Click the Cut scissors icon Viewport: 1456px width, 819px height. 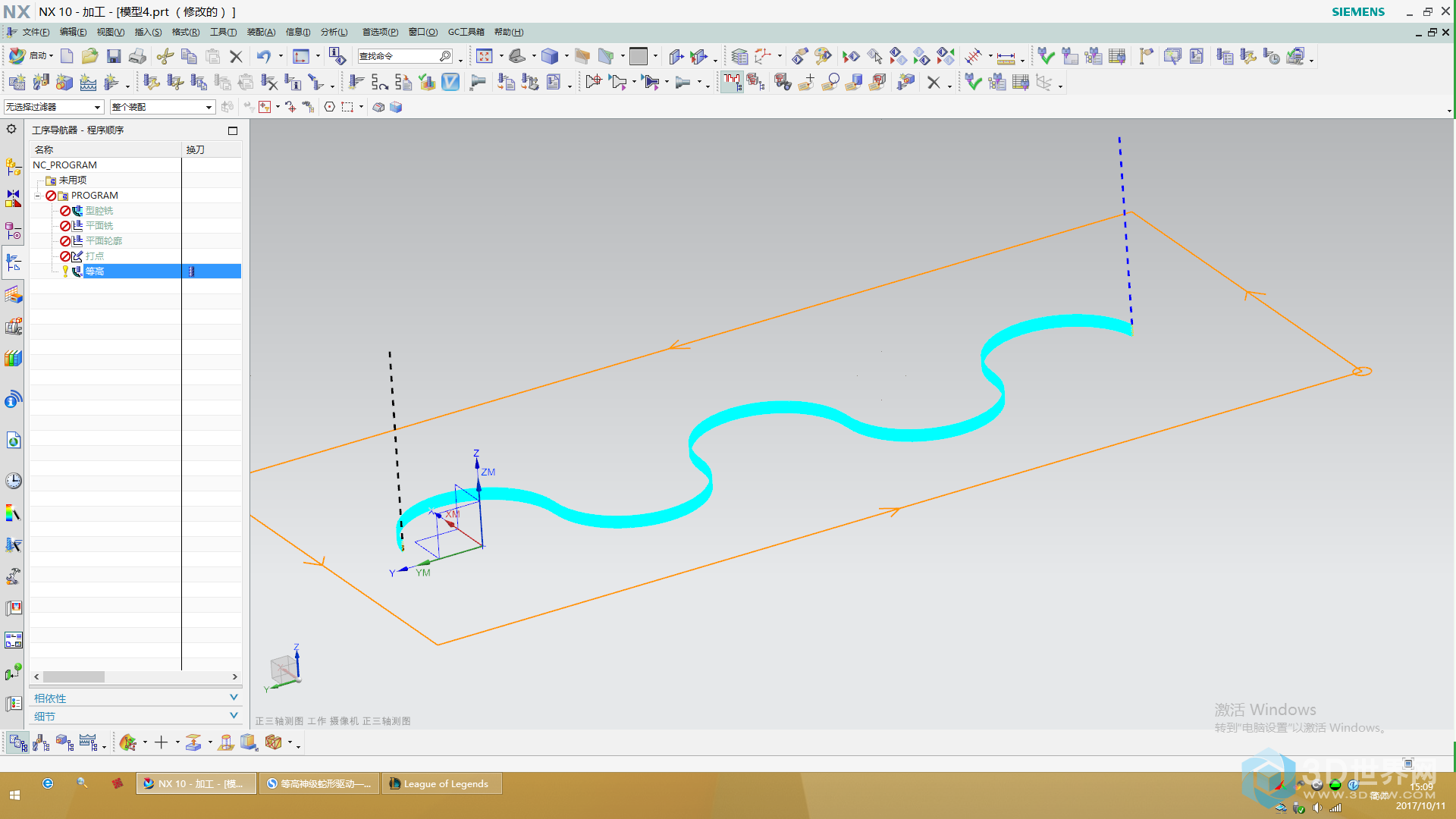[x=165, y=56]
